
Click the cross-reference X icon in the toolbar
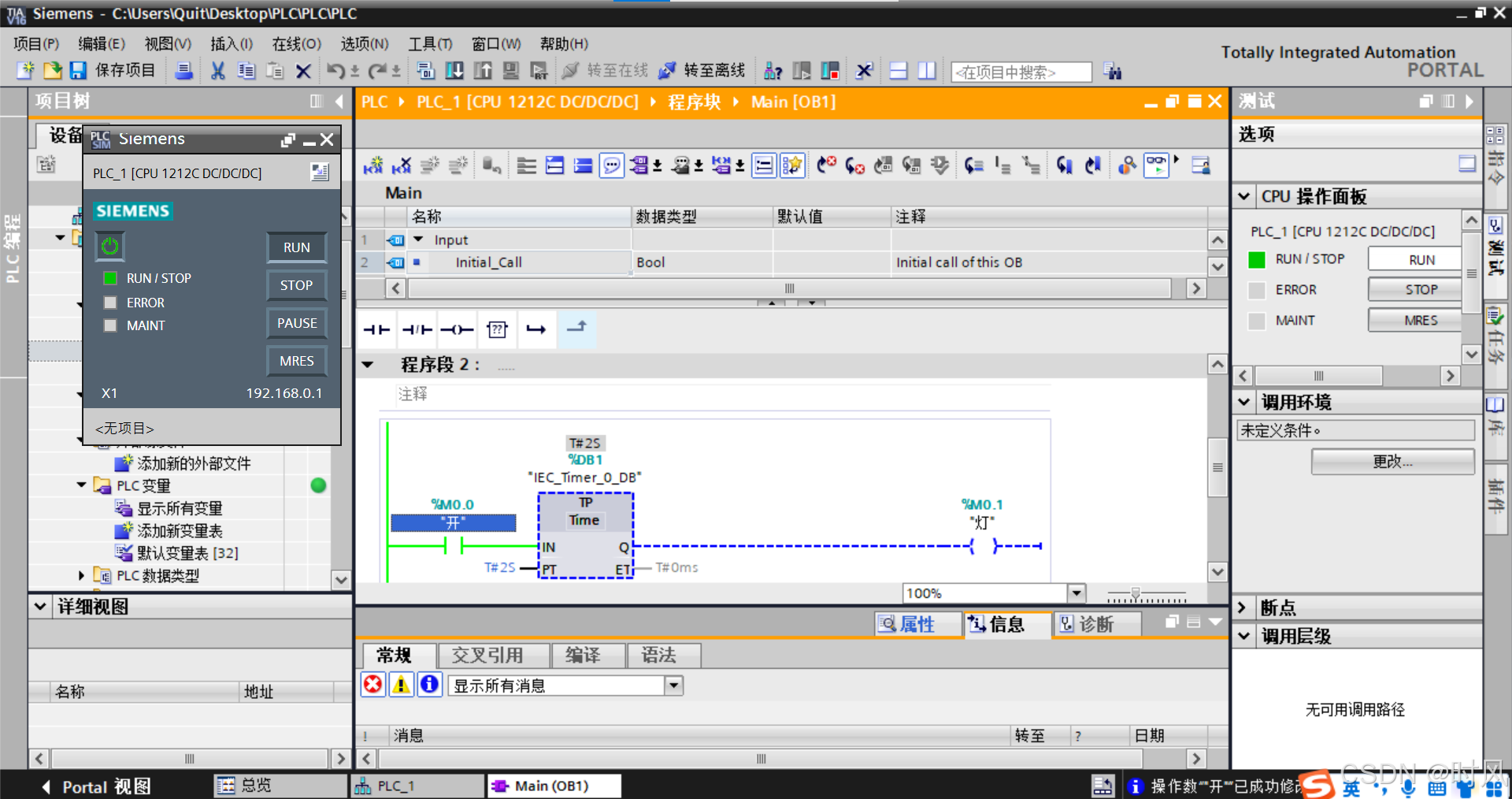pos(864,71)
